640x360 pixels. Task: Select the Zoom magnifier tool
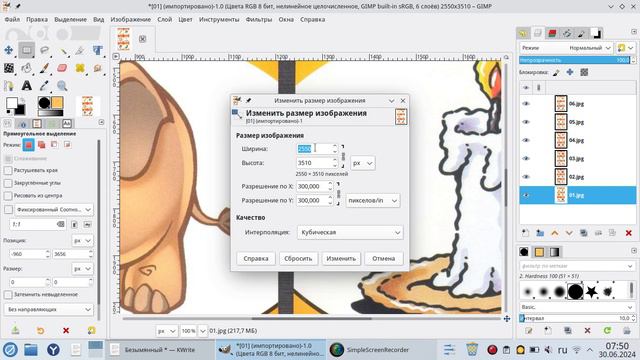62,85
